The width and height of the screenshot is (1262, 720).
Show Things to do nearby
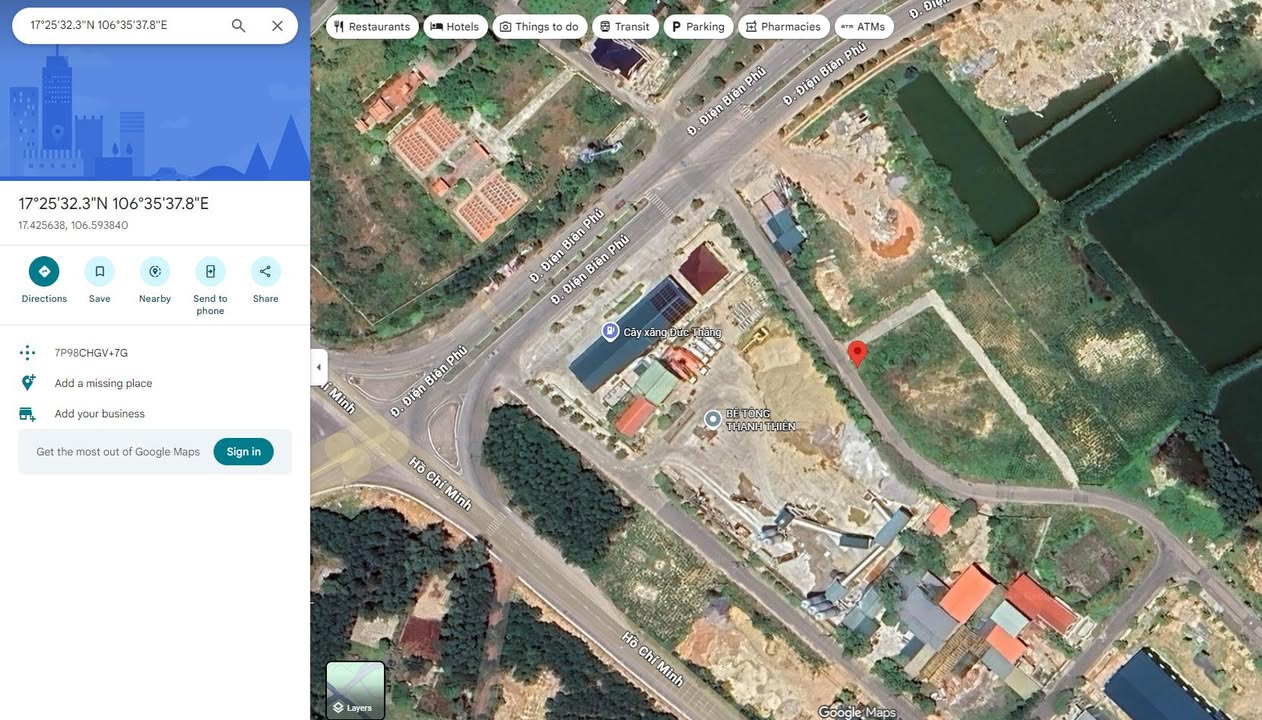pos(538,27)
